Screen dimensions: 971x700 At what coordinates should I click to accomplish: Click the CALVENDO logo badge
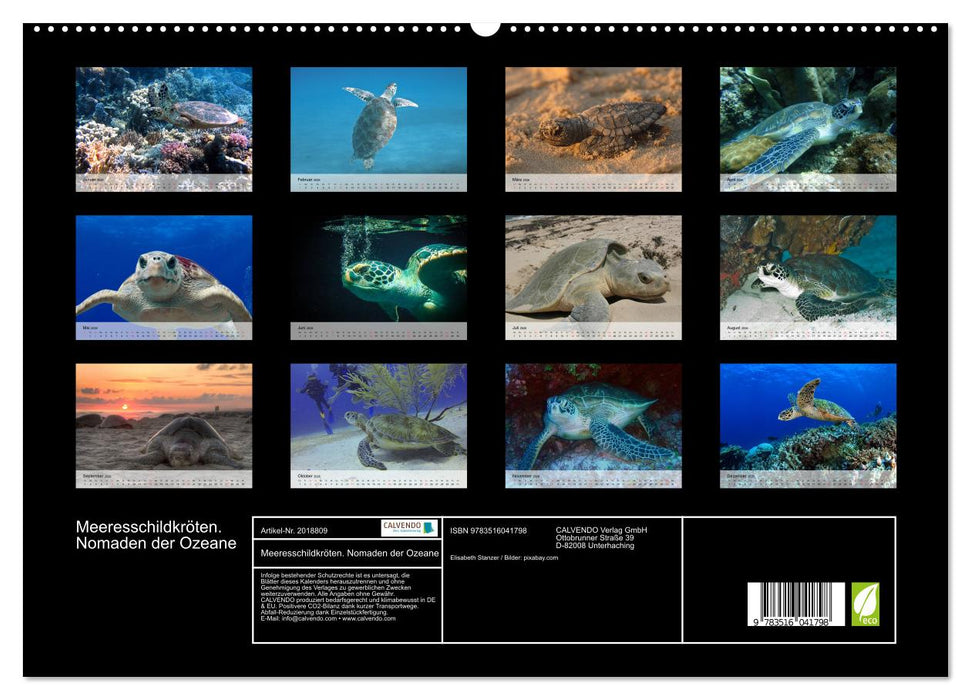[409, 528]
